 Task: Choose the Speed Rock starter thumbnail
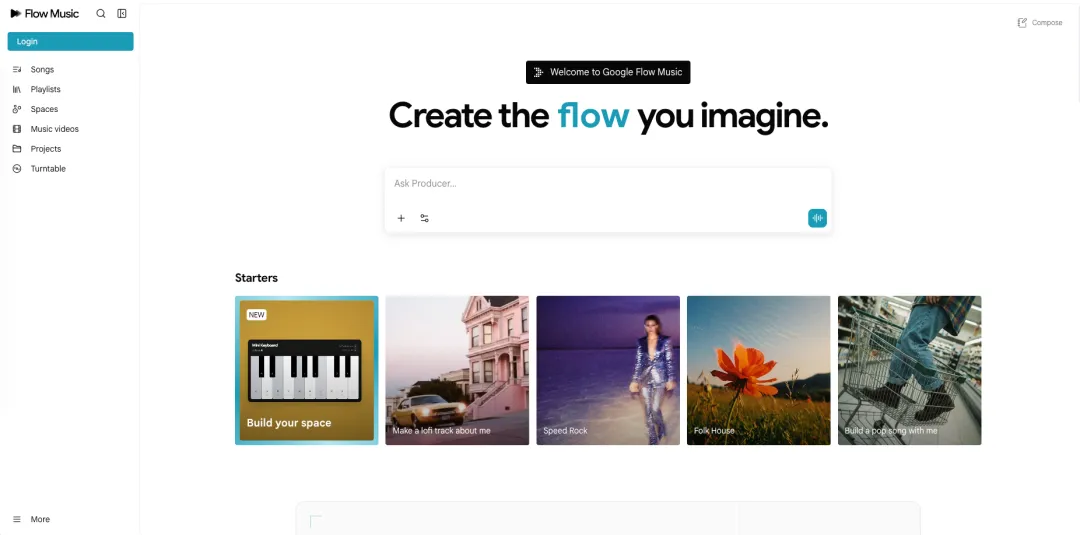tap(608, 370)
